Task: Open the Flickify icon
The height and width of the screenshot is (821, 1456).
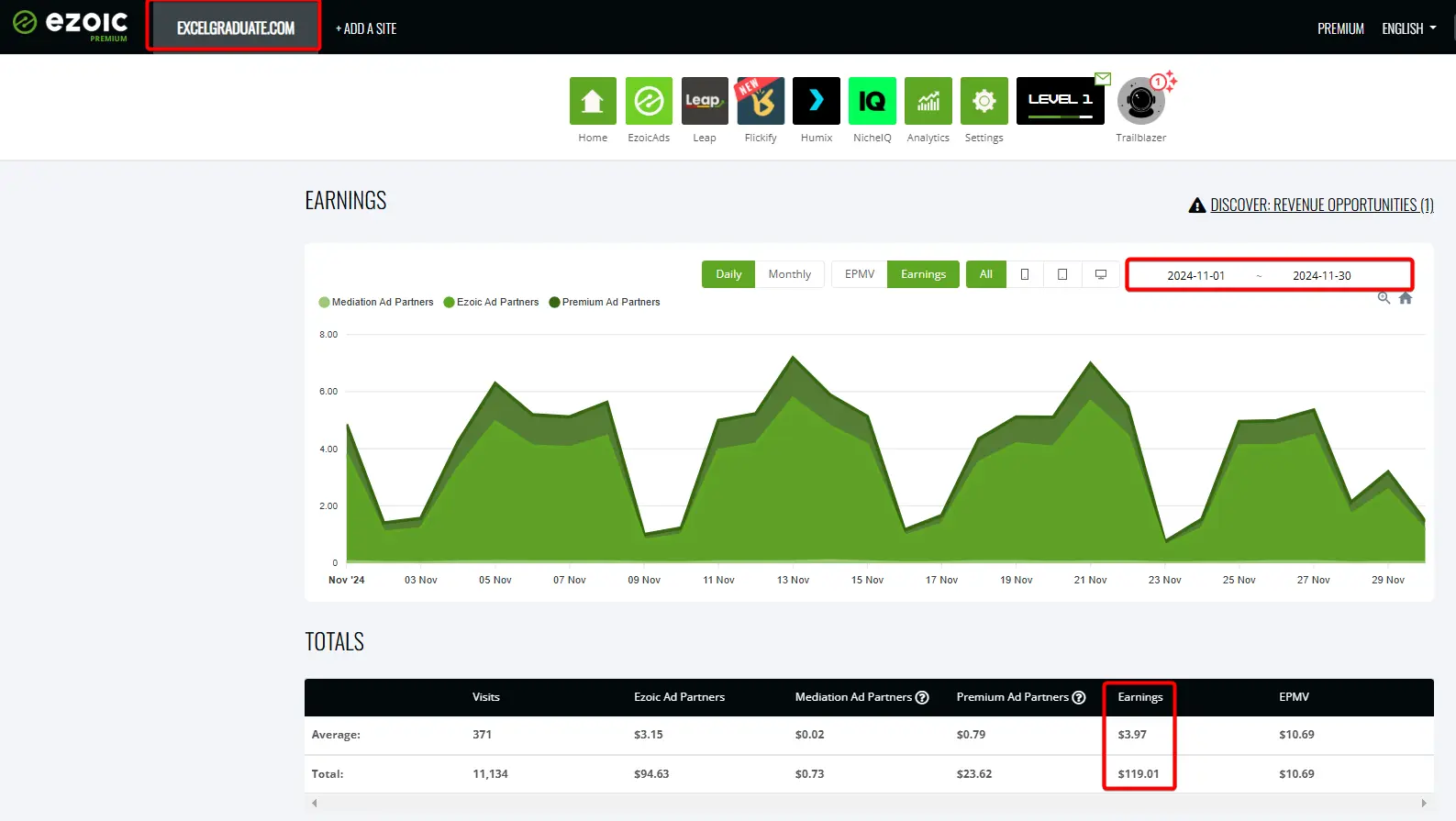Action: (x=761, y=101)
